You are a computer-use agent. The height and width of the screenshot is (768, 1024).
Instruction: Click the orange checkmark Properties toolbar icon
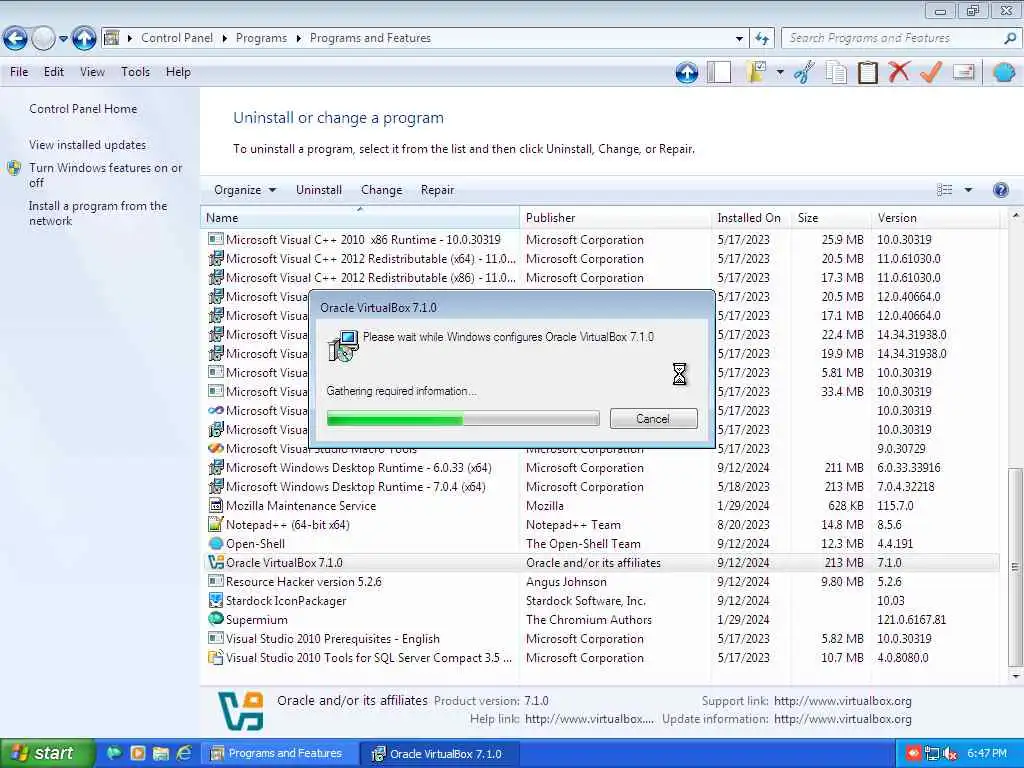931,72
